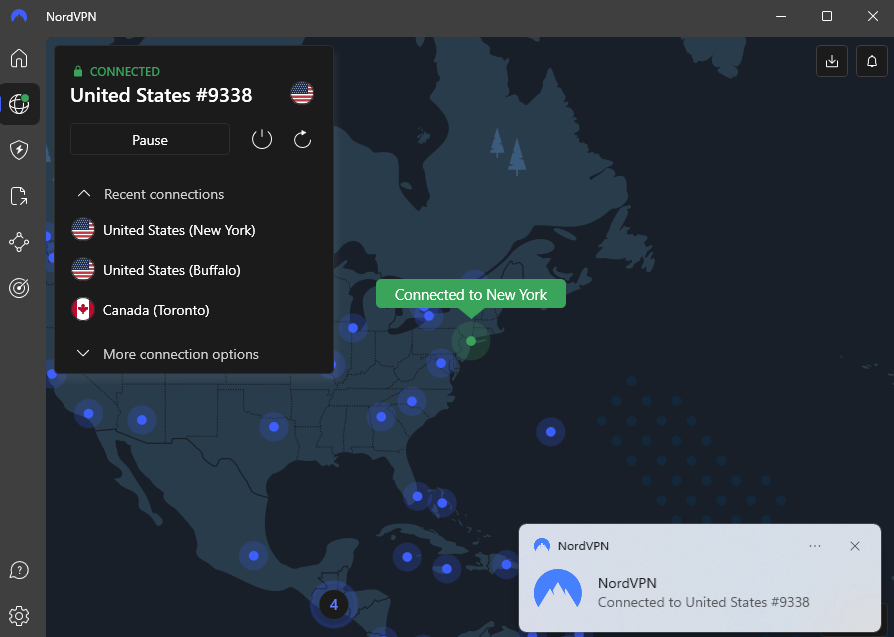Click the download updates icon
The width and height of the screenshot is (894, 637).
click(832, 61)
